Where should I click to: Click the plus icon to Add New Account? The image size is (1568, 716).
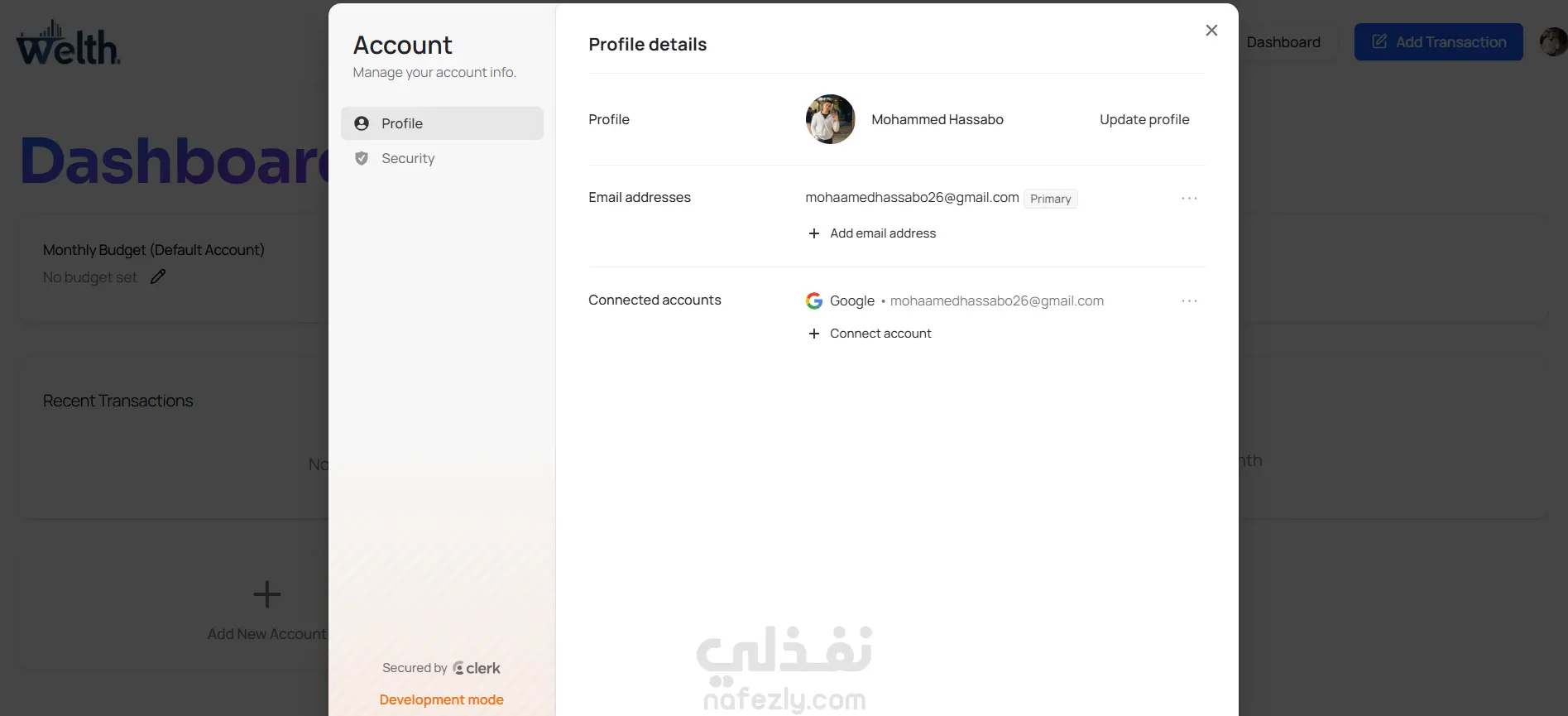pos(266,594)
